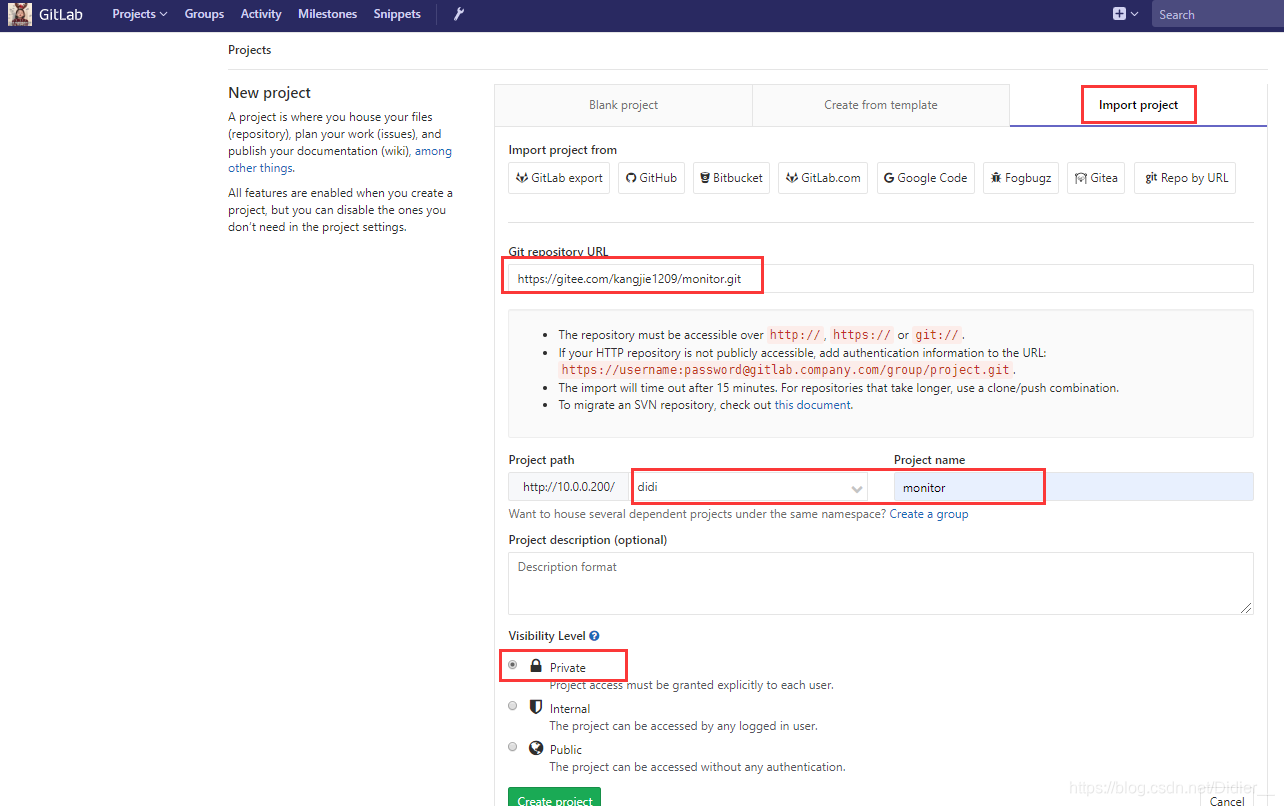Open the admin area wrench icon
Screen dimensions: 1284x806
459,14
